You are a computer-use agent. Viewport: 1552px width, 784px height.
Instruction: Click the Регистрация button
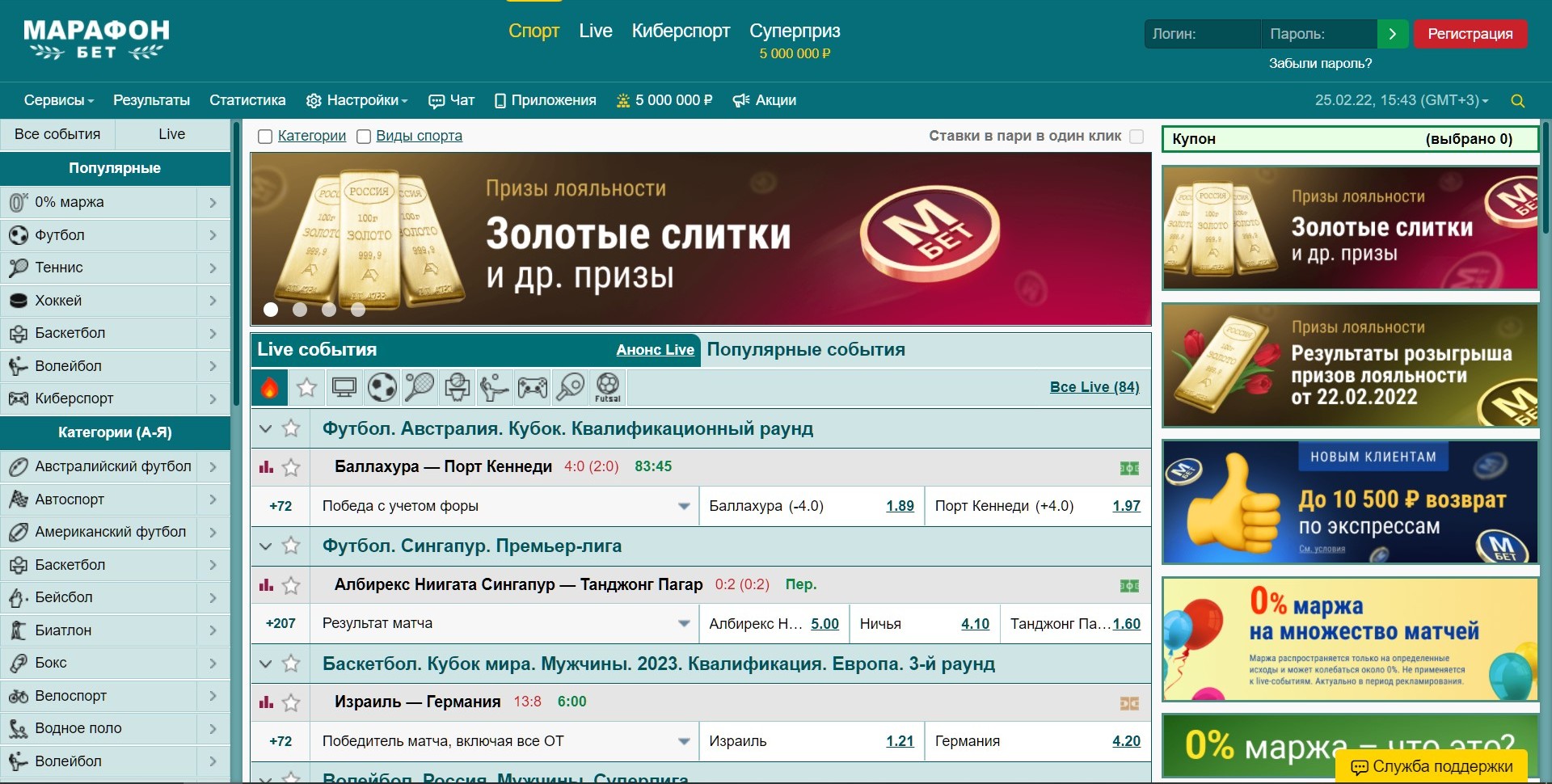click(1470, 34)
